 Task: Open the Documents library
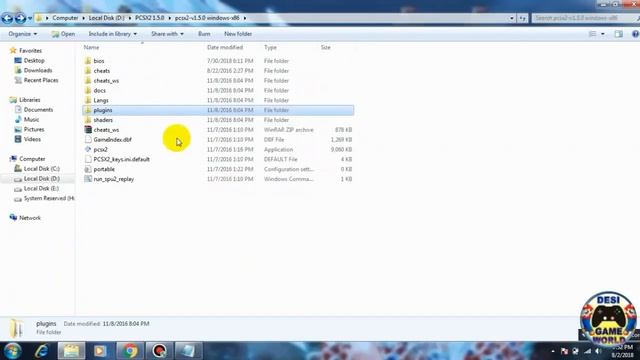[x=38, y=109]
